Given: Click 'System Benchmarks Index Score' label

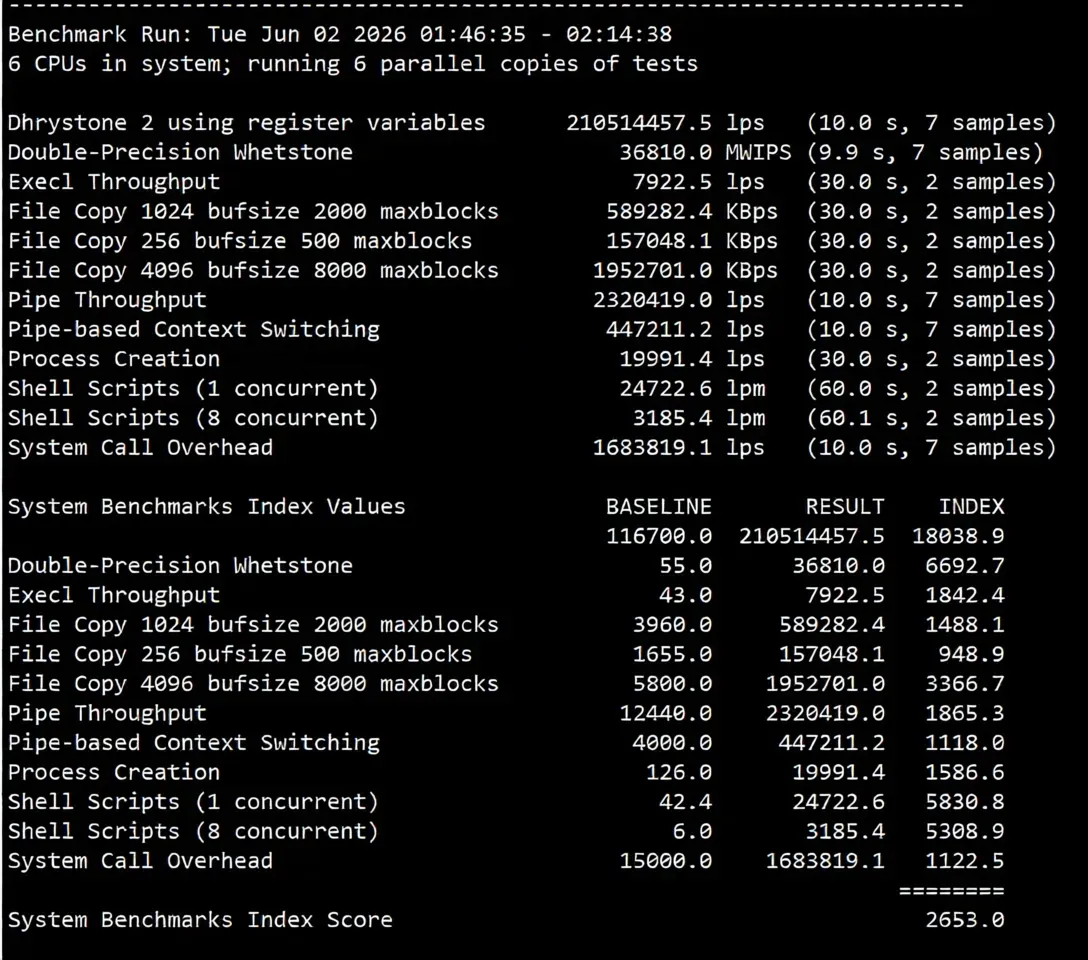Looking at the screenshot, I should [200, 920].
